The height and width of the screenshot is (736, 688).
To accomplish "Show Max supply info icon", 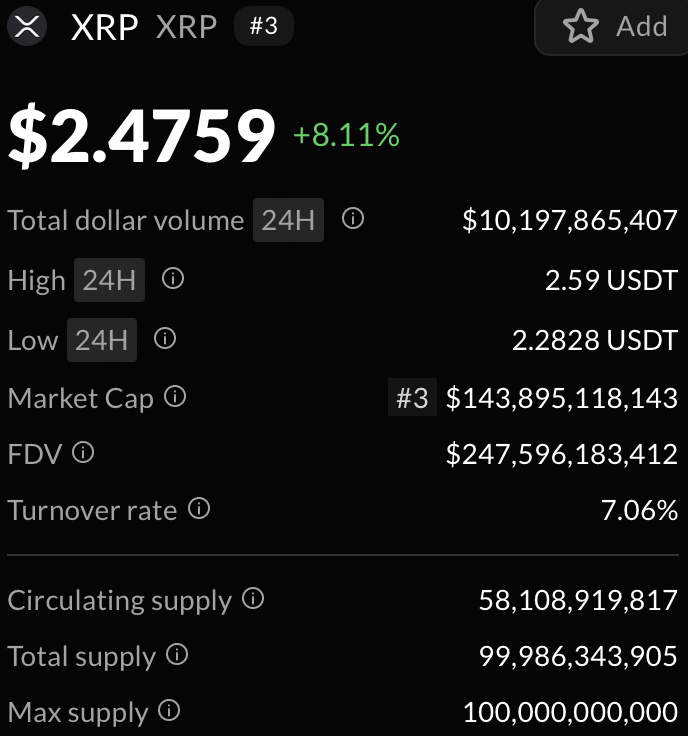I will point(170,712).
